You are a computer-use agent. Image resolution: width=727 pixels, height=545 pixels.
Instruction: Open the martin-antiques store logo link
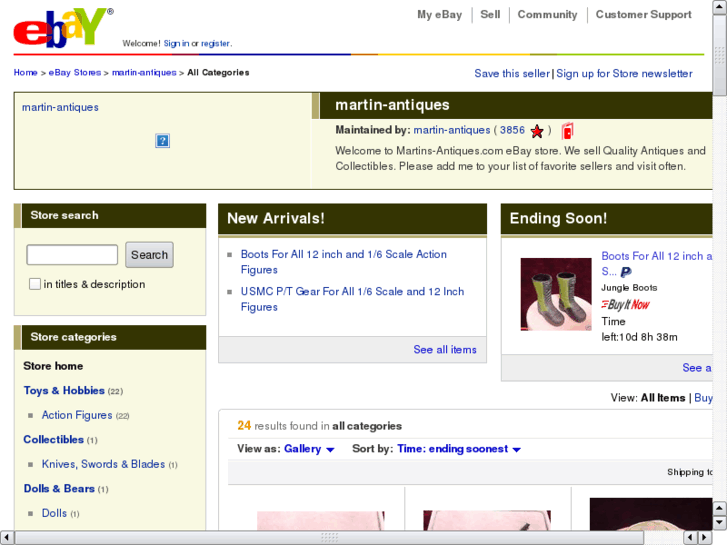tap(60, 107)
